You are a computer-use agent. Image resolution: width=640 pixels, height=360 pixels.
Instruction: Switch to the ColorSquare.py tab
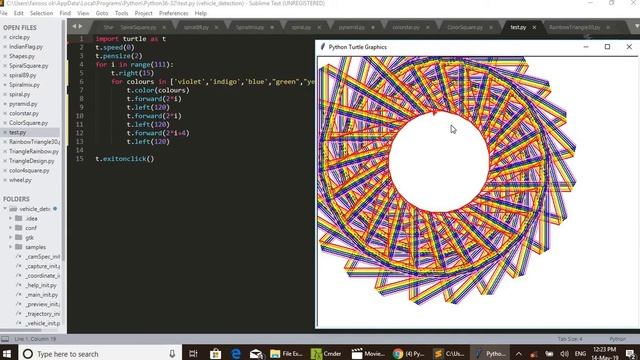(464, 27)
